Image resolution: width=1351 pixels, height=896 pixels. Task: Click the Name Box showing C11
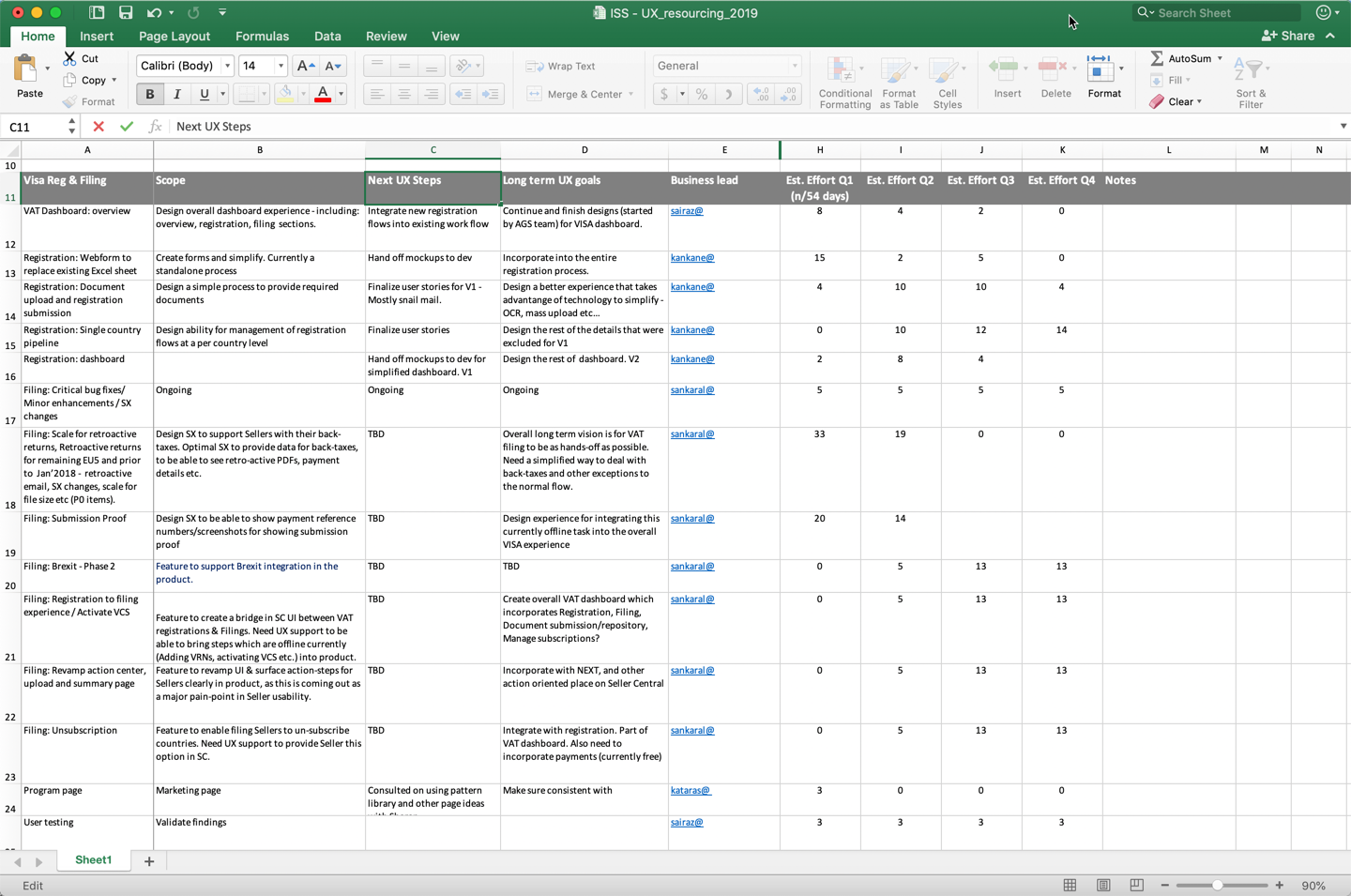click(x=36, y=127)
